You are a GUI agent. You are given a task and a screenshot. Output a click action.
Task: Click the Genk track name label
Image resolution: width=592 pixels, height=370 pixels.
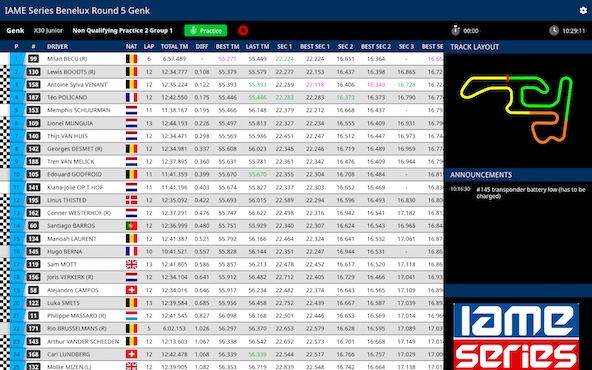pyautogui.click(x=15, y=31)
